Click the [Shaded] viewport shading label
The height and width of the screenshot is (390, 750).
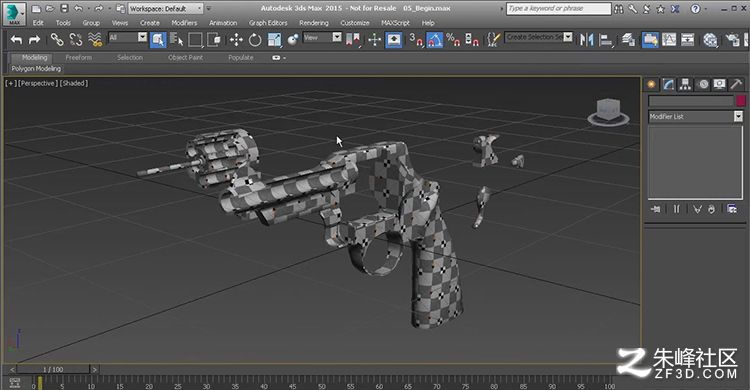pos(74,83)
